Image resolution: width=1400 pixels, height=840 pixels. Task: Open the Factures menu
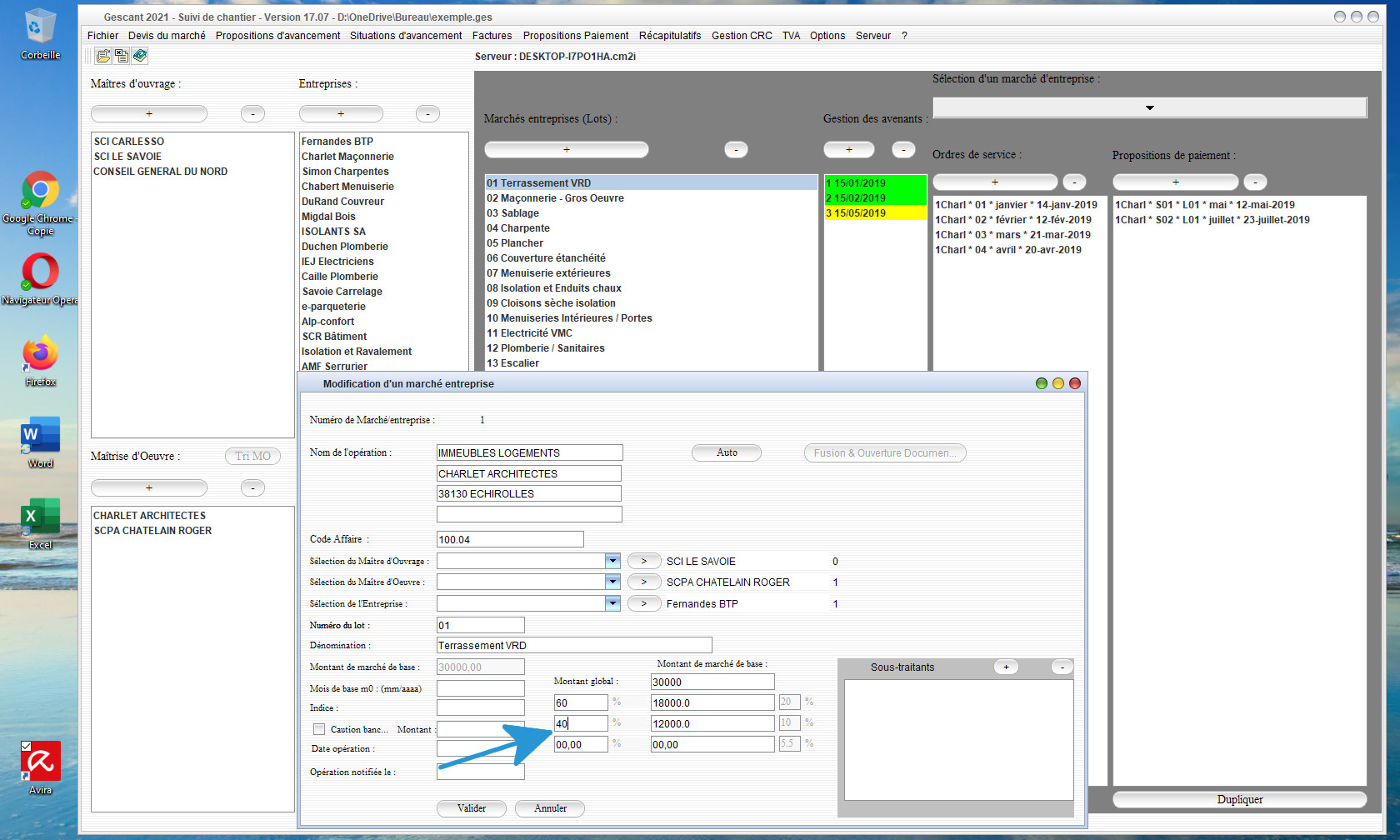(x=492, y=36)
